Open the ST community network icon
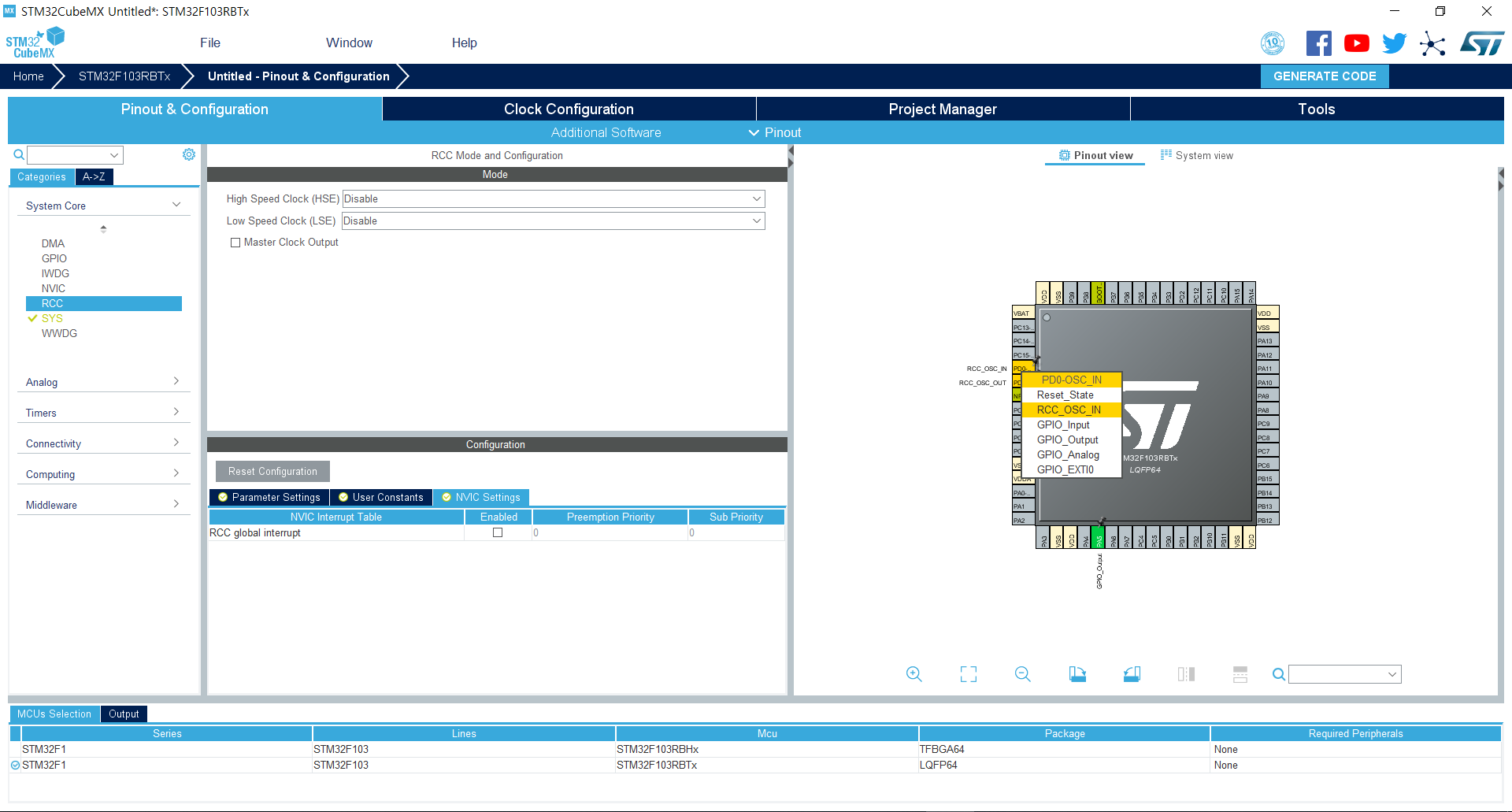The height and width of the screenshot is (812, 1512). (x=1432, y=43)
